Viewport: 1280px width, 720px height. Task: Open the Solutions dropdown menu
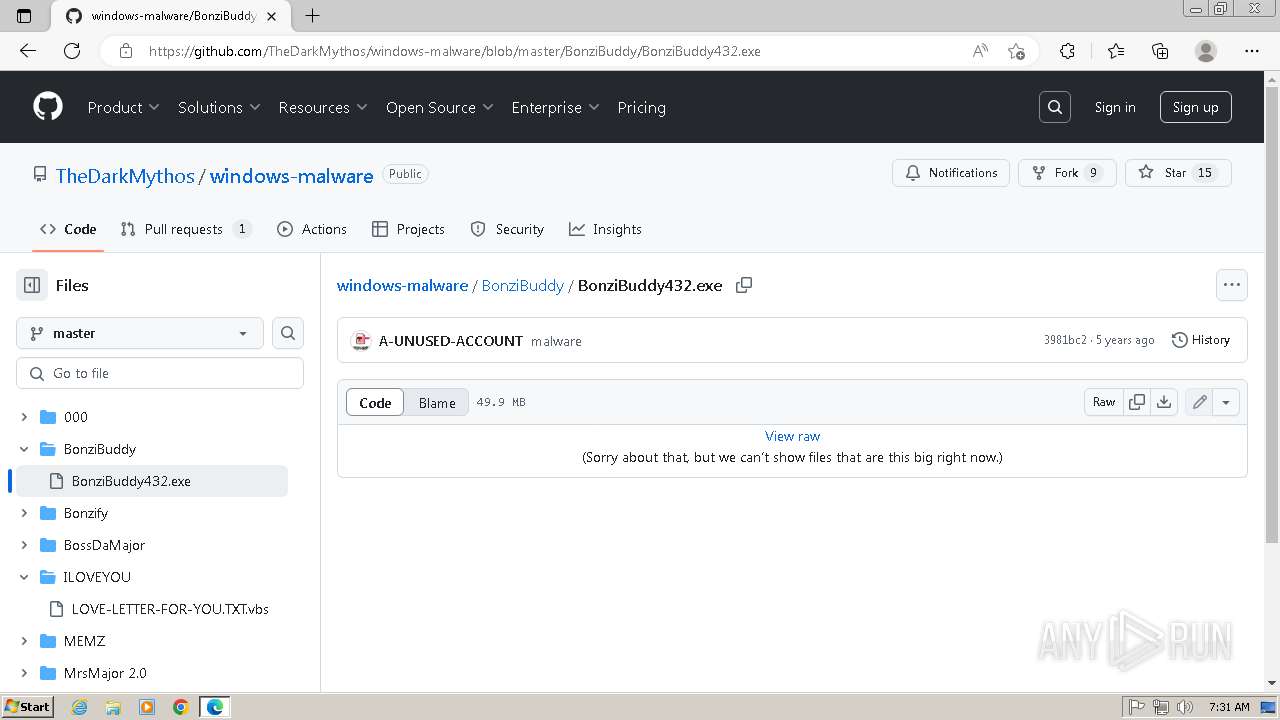click(x=219, y=107)
